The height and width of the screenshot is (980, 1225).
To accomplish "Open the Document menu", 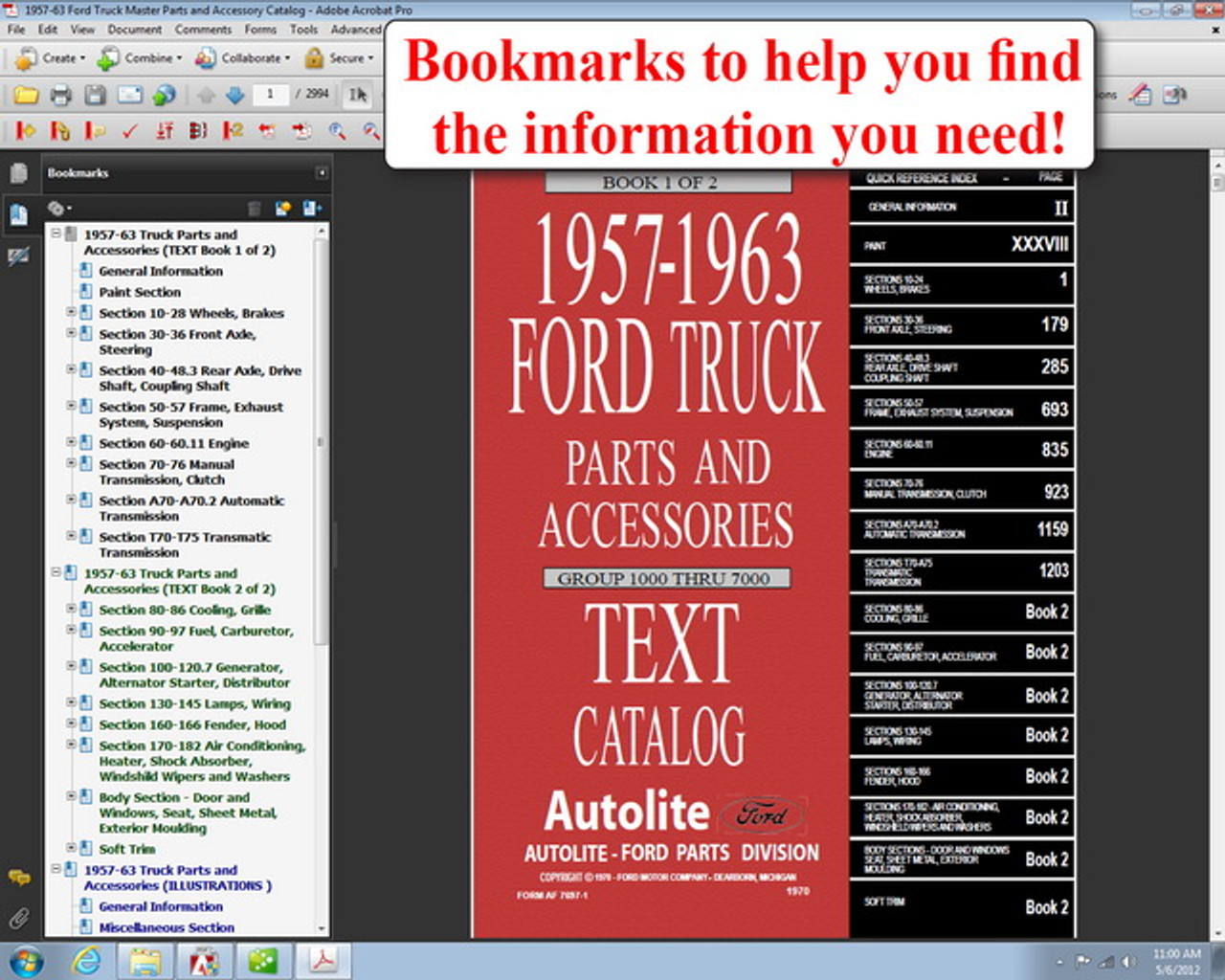I will [x=135, y=30].
